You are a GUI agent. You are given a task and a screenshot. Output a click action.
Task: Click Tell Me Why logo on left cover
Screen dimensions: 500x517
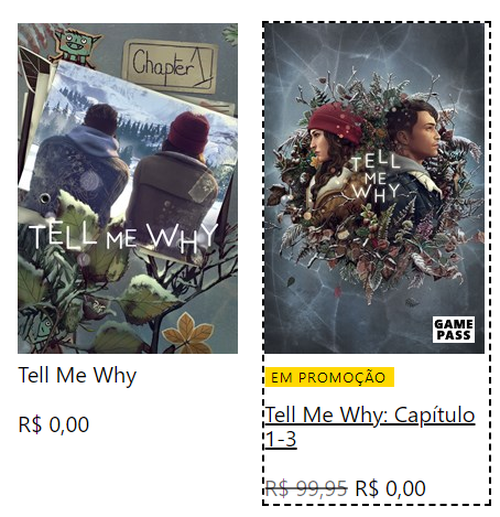click(123, 237)
